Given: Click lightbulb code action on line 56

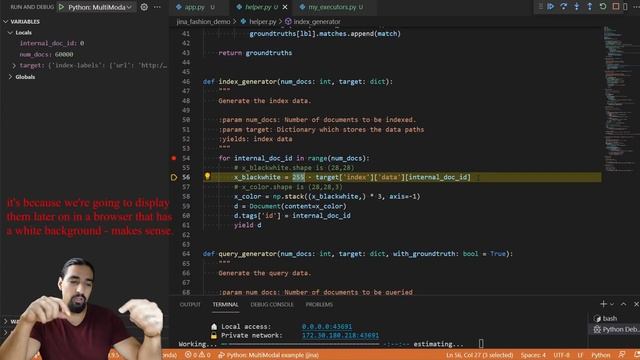Looking at the screenshot, I should click(x=207, y=176).
